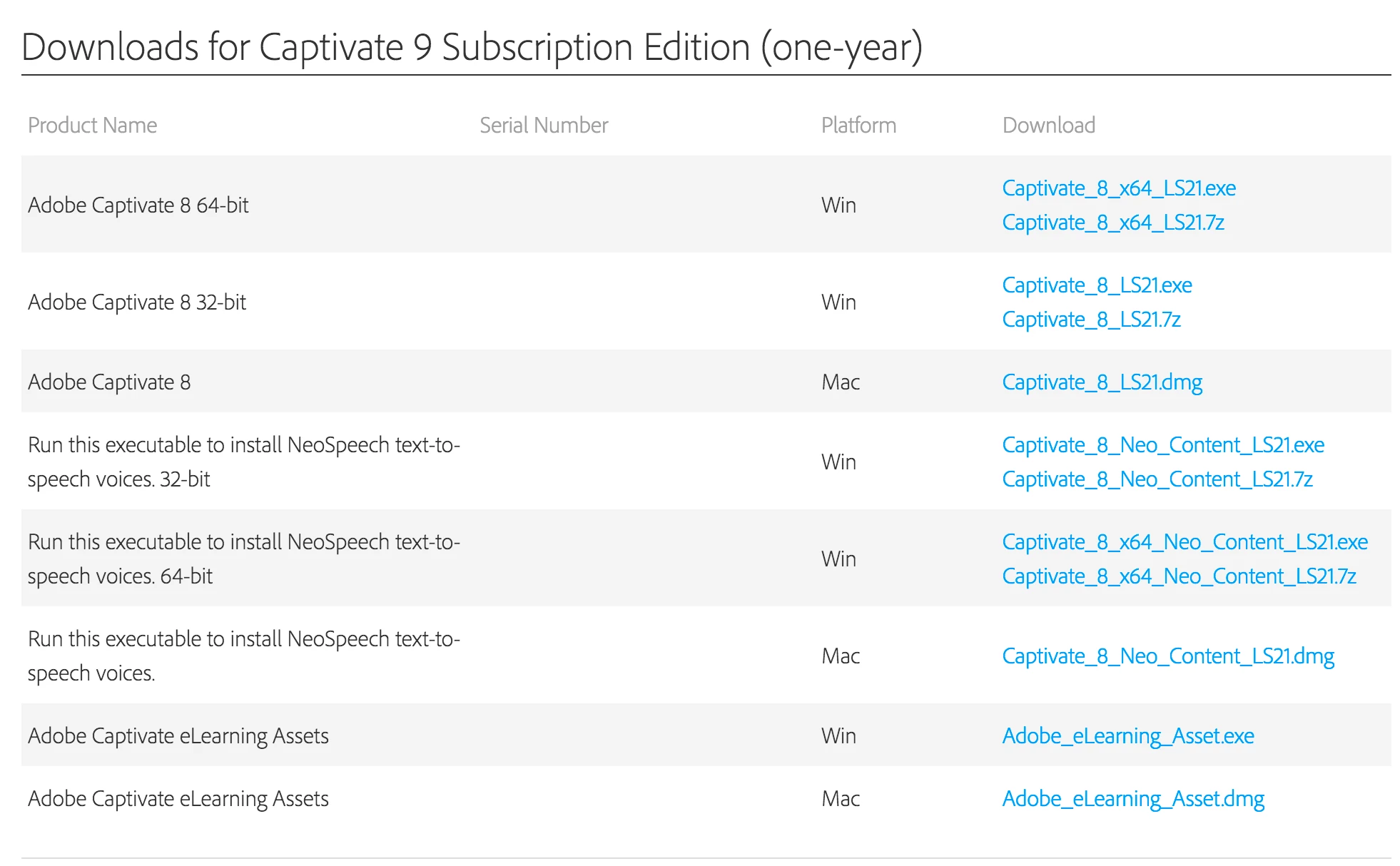Select NeoSpeech 64-bit voices description text
The height and width of the screenshot is (866, 1400).
[x=244, y=559]
